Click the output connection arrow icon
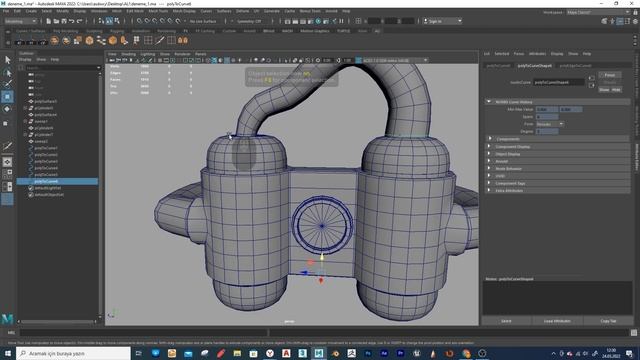The width and height of the screenshot is (640, 360). click(x=591, y=85)
